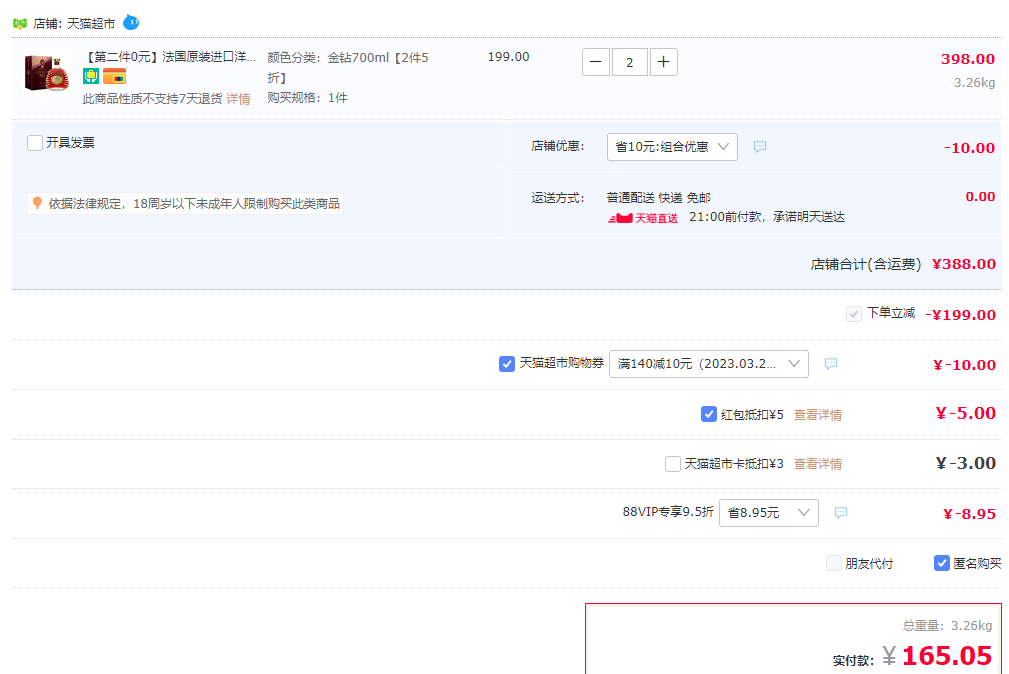Tick the 开具发票 checkbox
This screenshot has width=1009, height=674.
[x=35, y=142]
